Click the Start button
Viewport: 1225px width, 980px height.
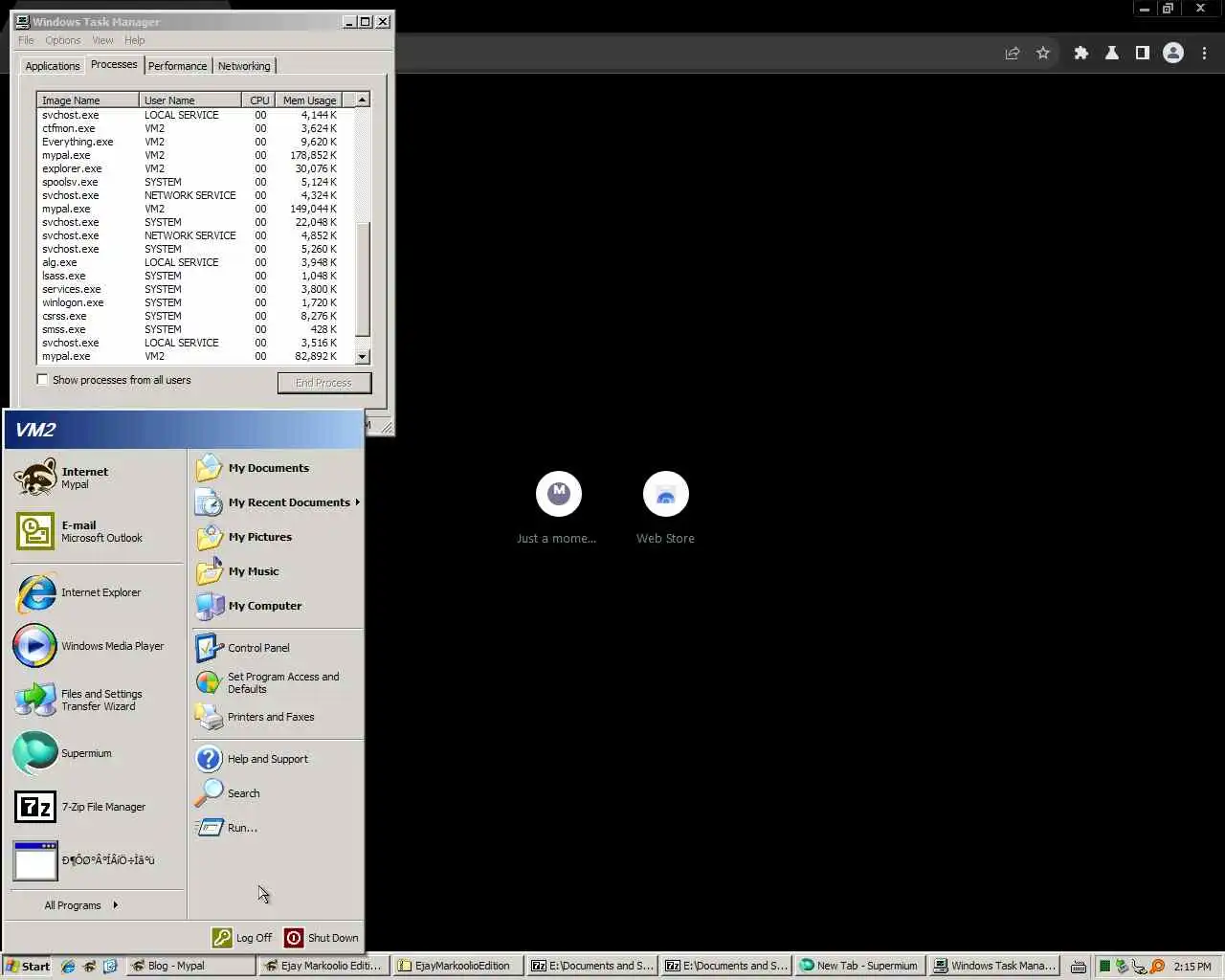point(28,967)
